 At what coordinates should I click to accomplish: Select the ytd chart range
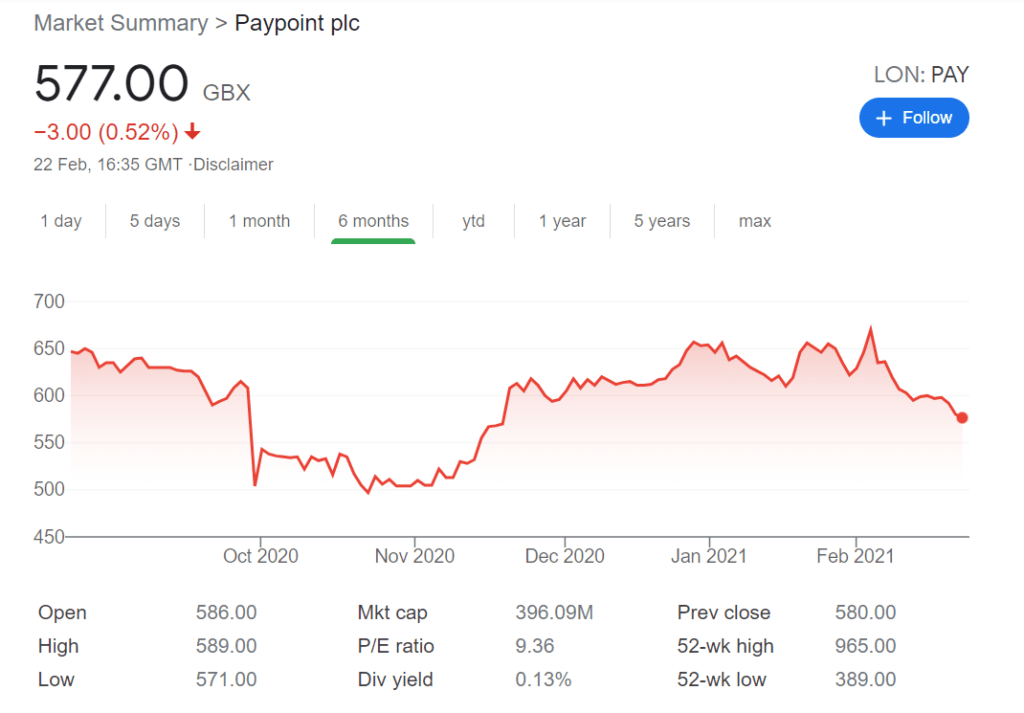click(473, 221)
